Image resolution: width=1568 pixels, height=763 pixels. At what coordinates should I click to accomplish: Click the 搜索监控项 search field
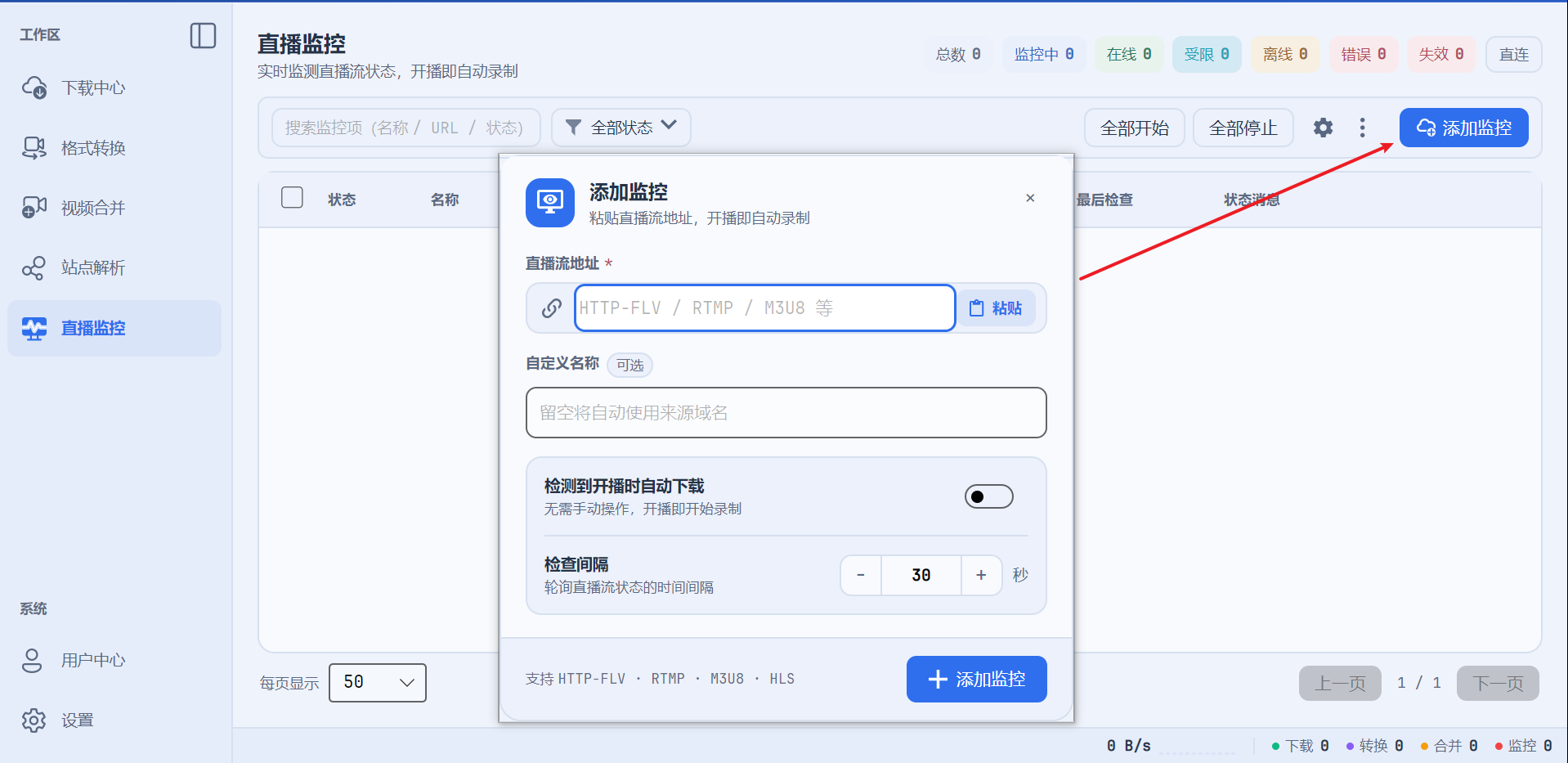pos(405,128)
